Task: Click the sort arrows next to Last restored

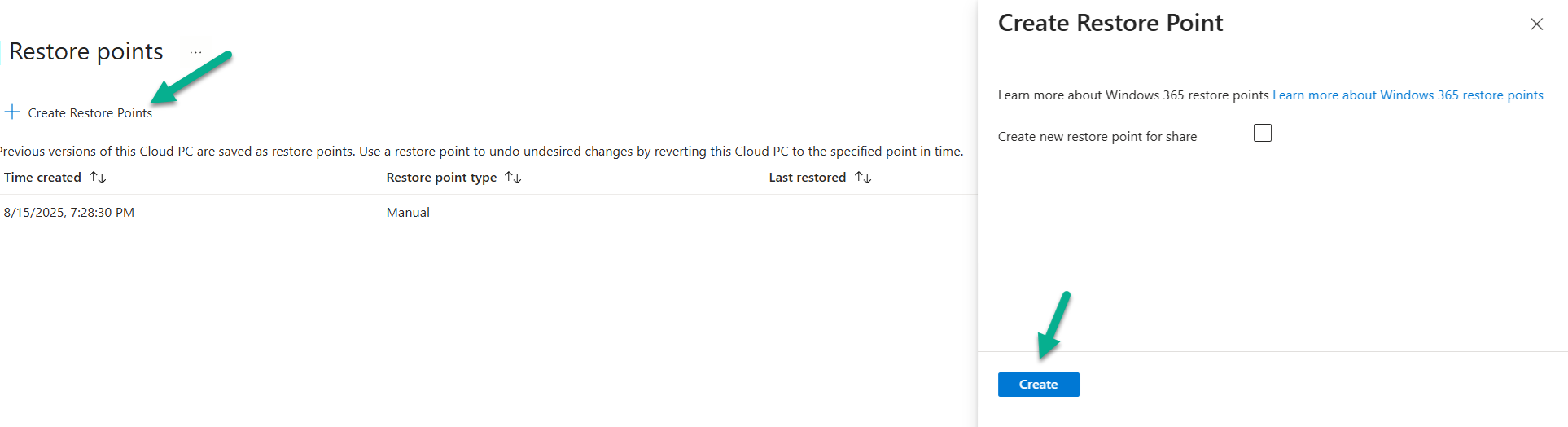Action: pyautogui.click(x=863, y=178)
